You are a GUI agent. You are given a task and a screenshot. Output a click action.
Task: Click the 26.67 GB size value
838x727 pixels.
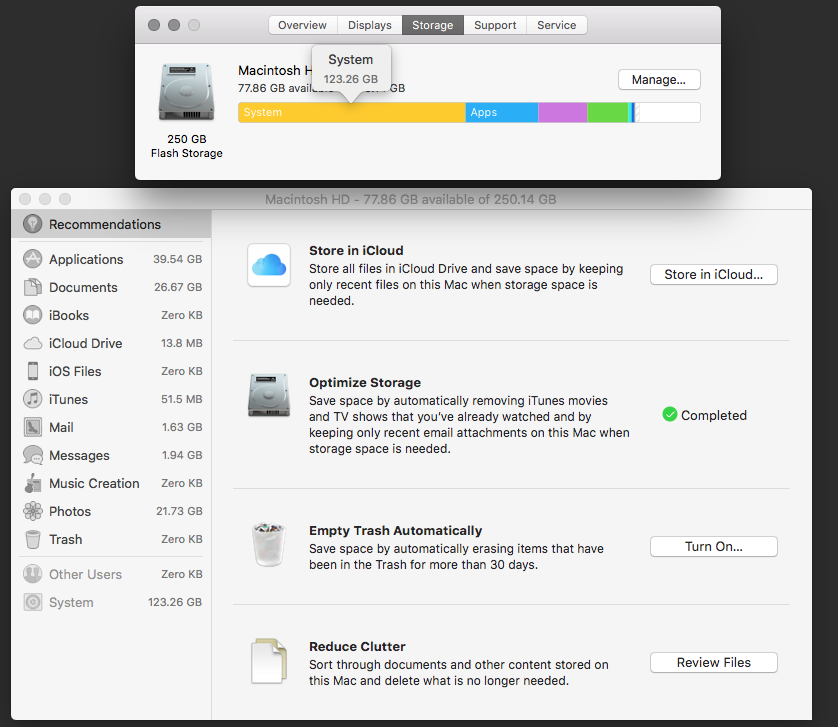pos(178,287)
